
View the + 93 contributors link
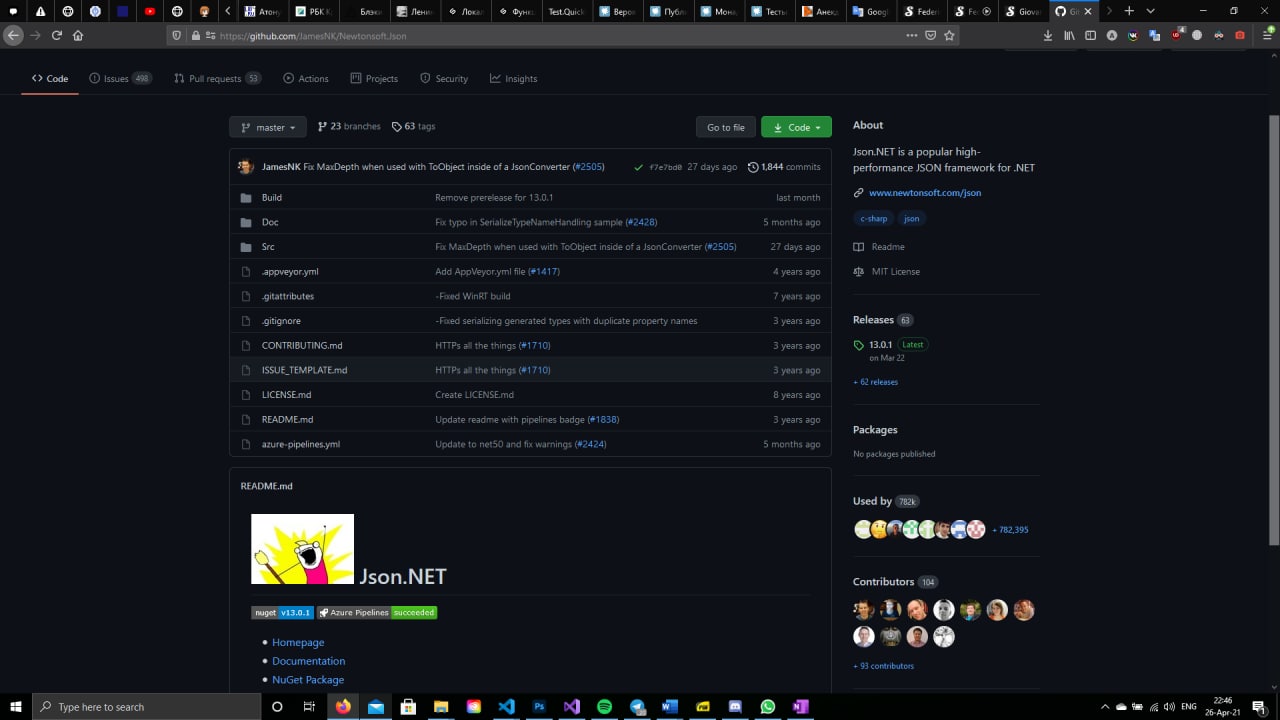(883, 666)
